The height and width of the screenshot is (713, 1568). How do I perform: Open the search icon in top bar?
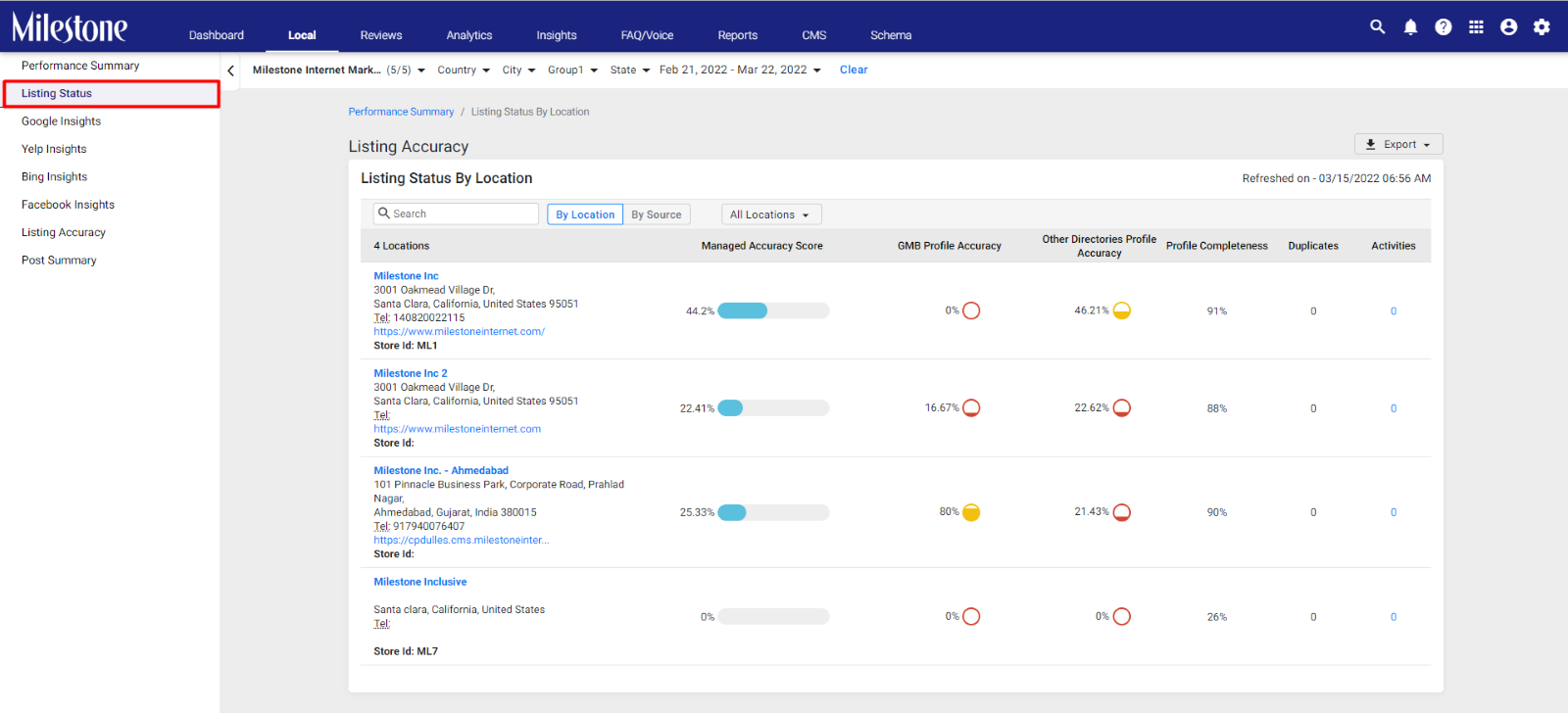(x=1377, y=26)
